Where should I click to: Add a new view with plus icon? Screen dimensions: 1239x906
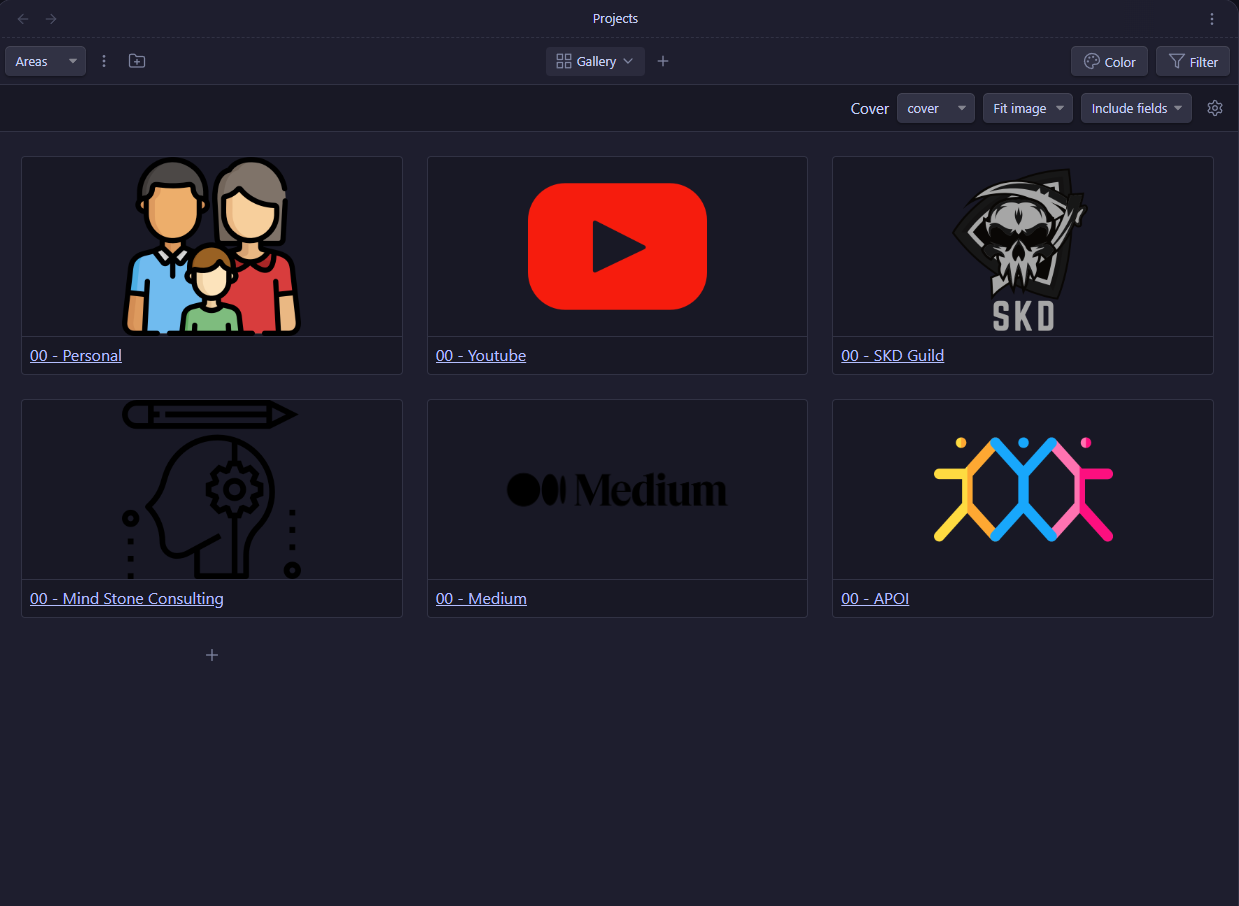coord(663,61)
